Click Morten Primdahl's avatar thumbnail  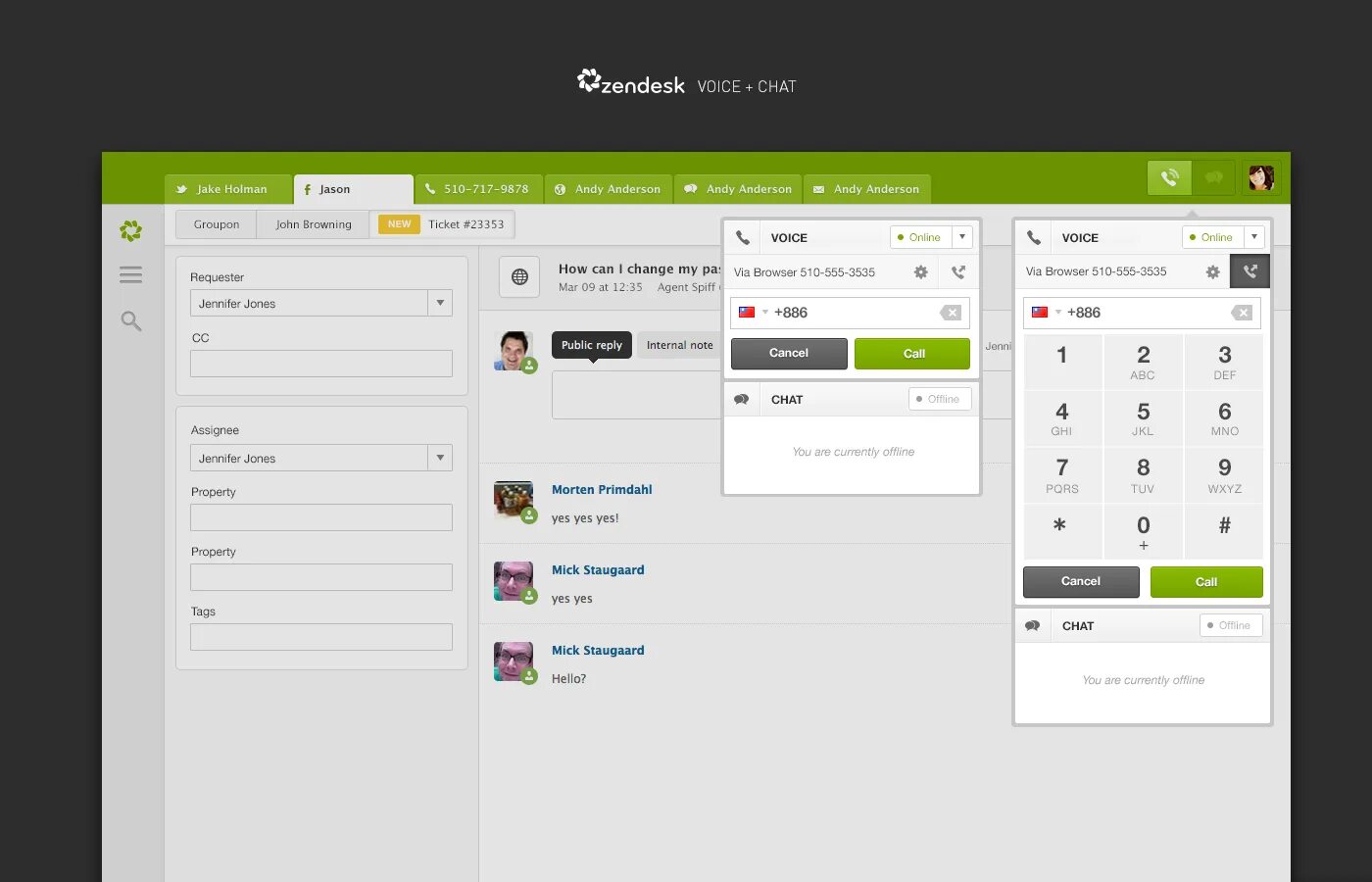514,500
